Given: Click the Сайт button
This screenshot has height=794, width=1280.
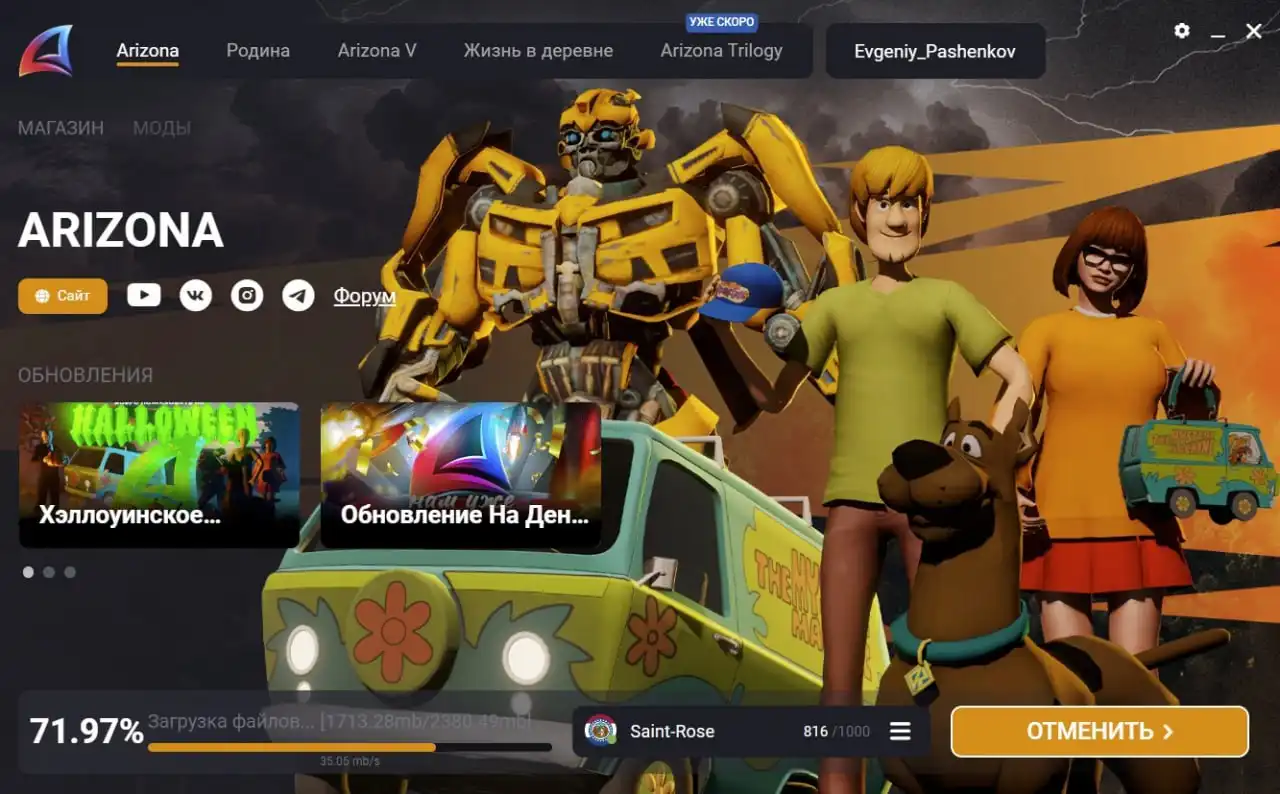Looking at the screenshot, I should 63,296.
